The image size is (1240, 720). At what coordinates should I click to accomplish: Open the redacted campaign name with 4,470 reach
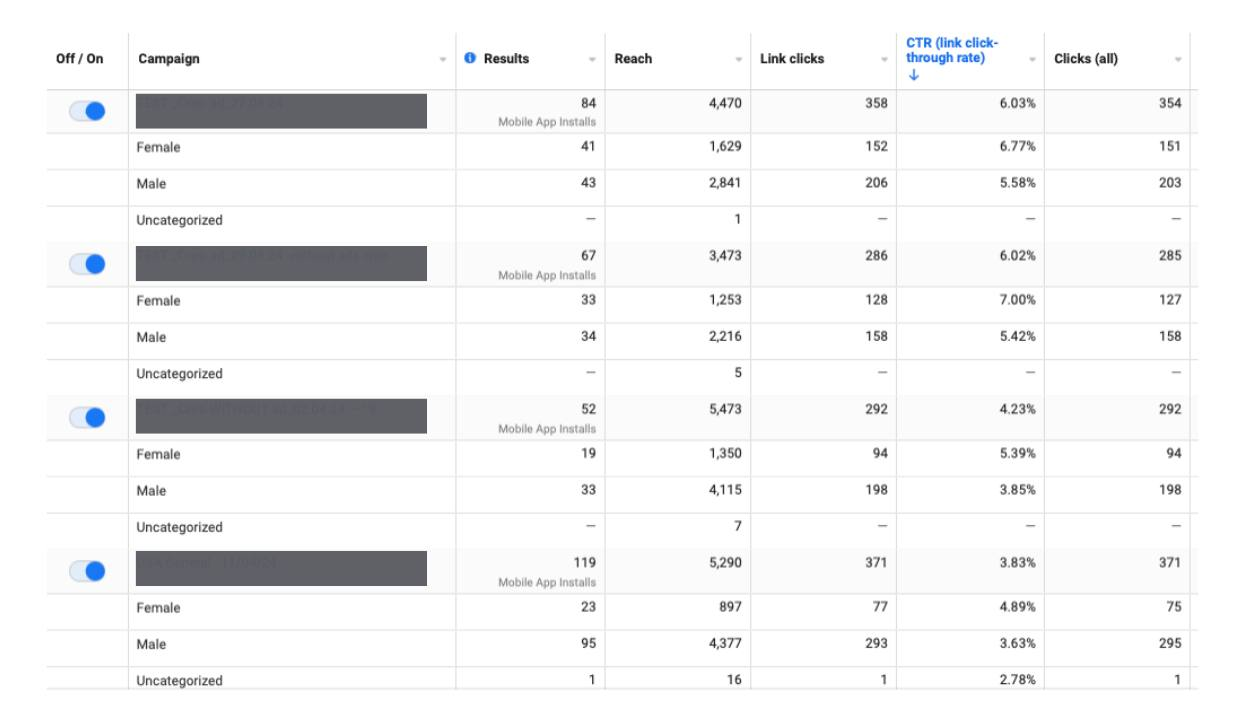pos(281,111)
